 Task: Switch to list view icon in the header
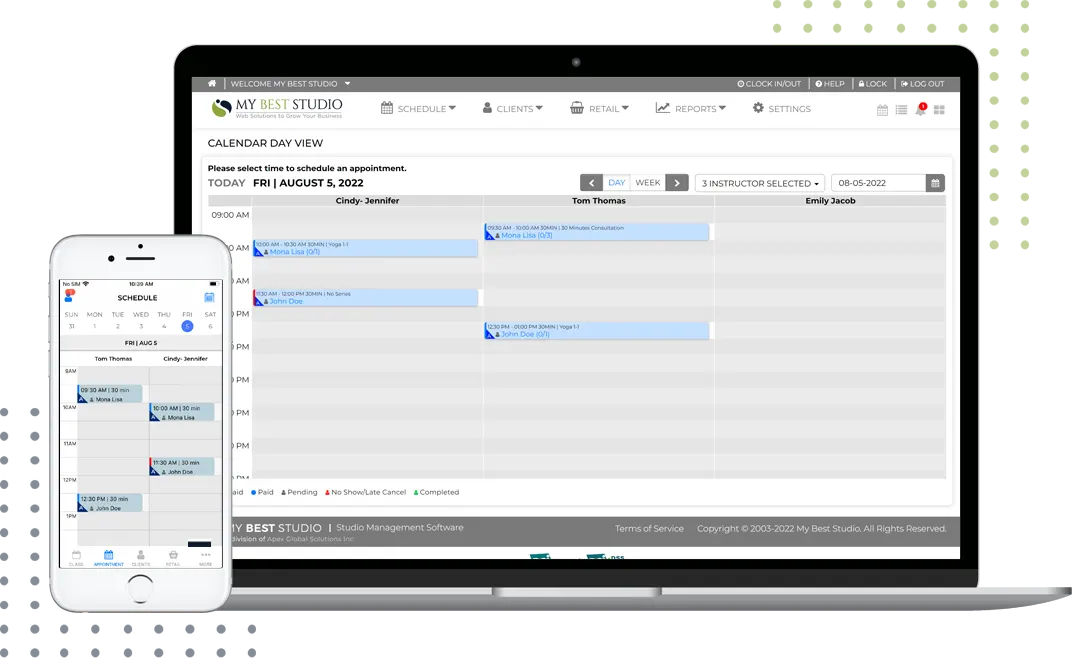902,110
